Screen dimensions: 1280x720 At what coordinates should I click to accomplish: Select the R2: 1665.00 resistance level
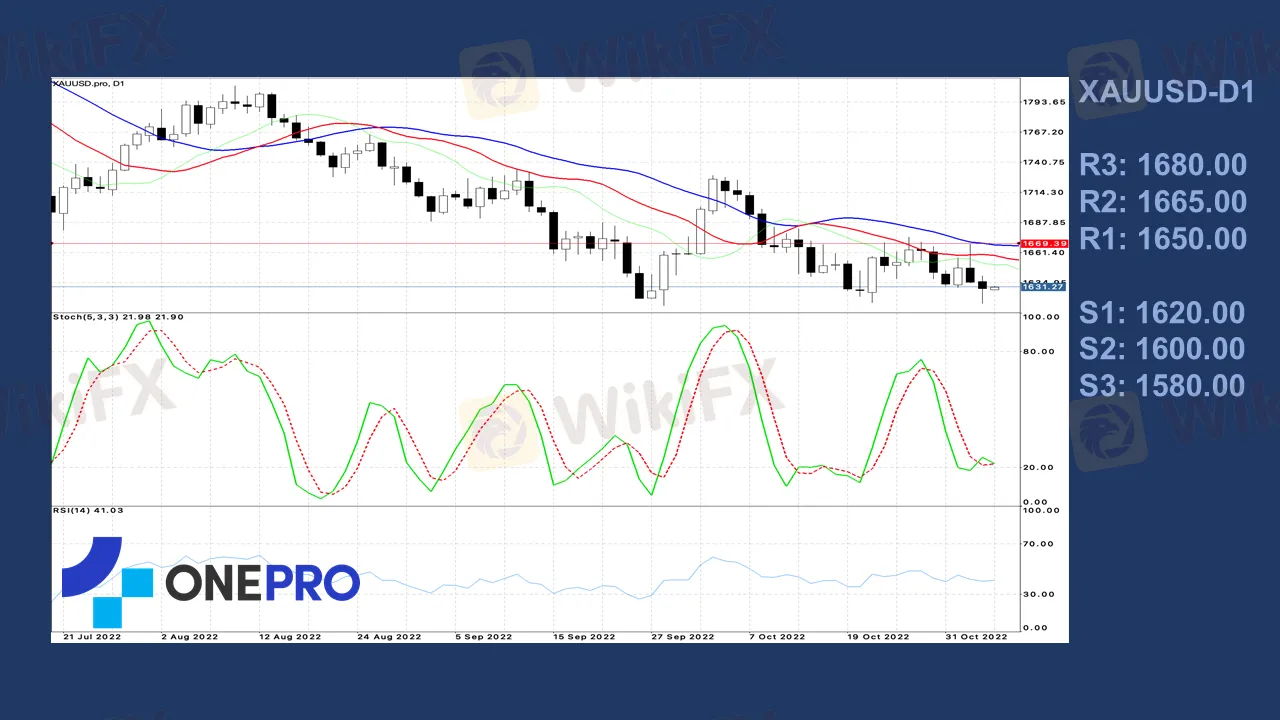coord(1163,202)
